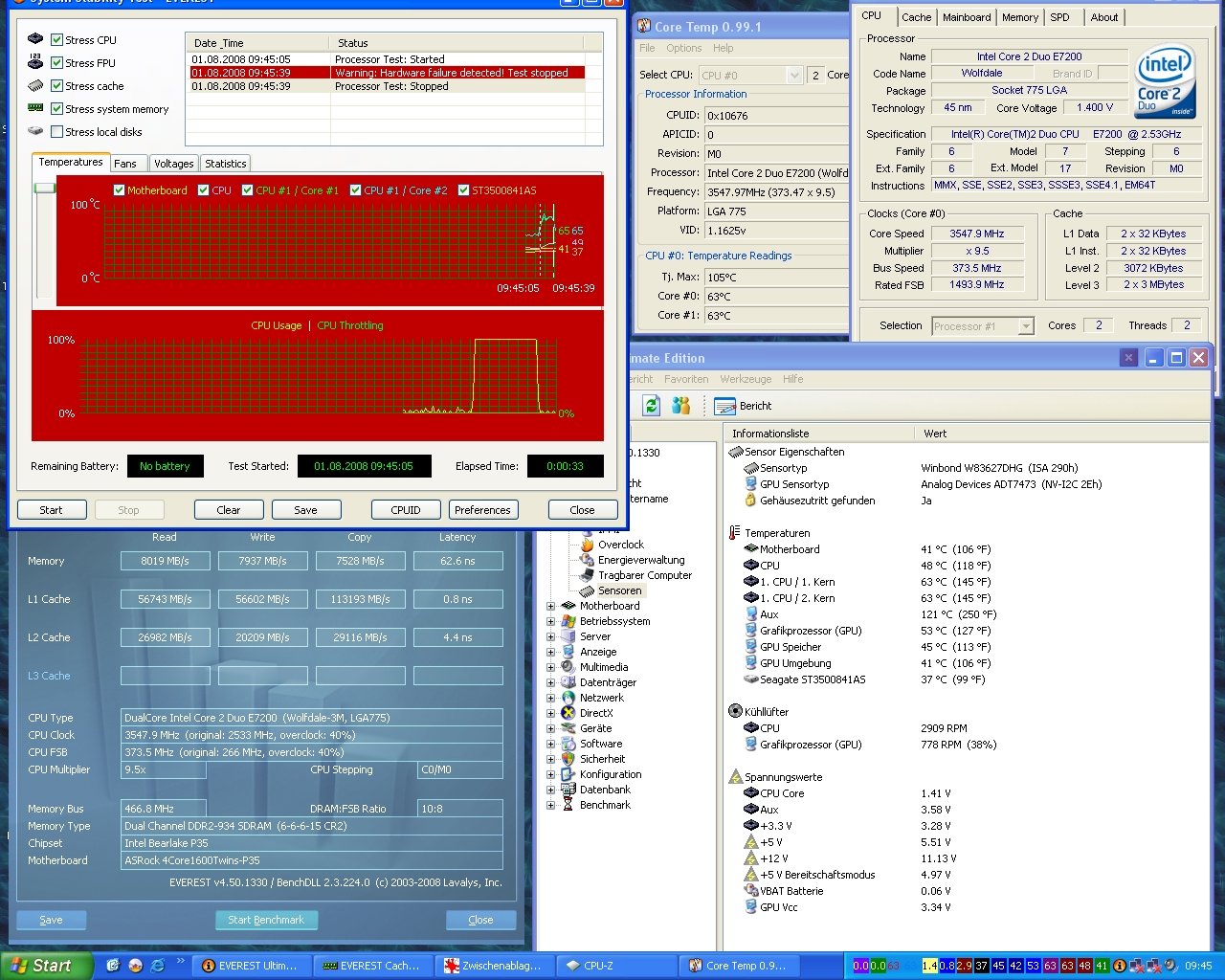Screen dimensions: 1225x980
Task: Click the Konfiguration icon in tree
Action: (568, 774)
